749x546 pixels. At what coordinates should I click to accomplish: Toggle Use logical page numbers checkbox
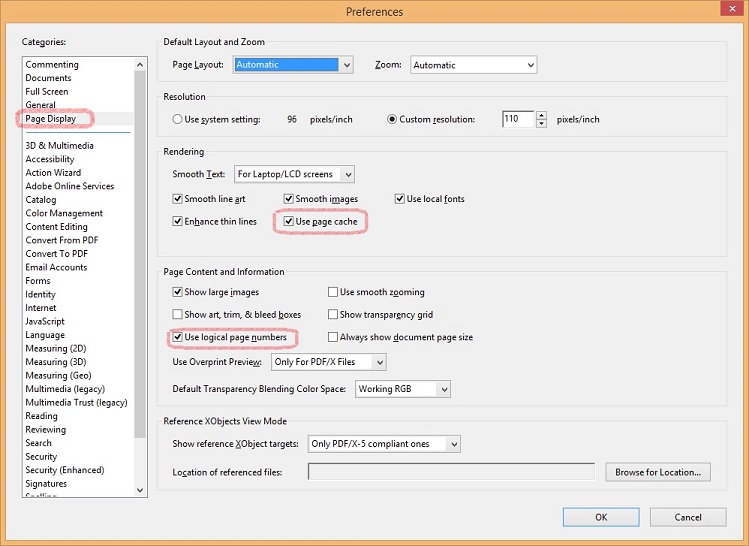pyautogui.click(x=178, y=337)
